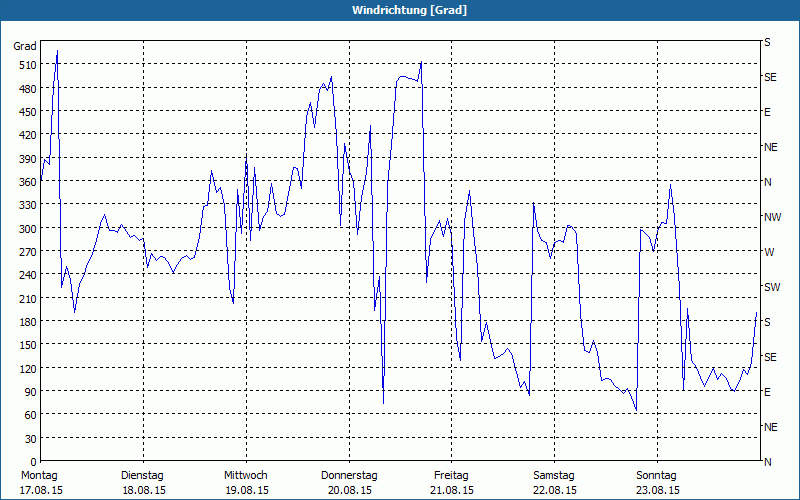Click the 120 value on left axis
Viewport: 800px width, 500px height.
[x=28, y=368]
